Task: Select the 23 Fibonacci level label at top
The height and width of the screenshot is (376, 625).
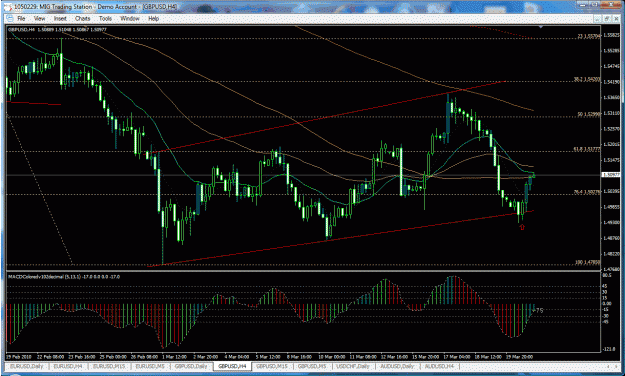Action: pyautogui.click(x=589, y=36)
